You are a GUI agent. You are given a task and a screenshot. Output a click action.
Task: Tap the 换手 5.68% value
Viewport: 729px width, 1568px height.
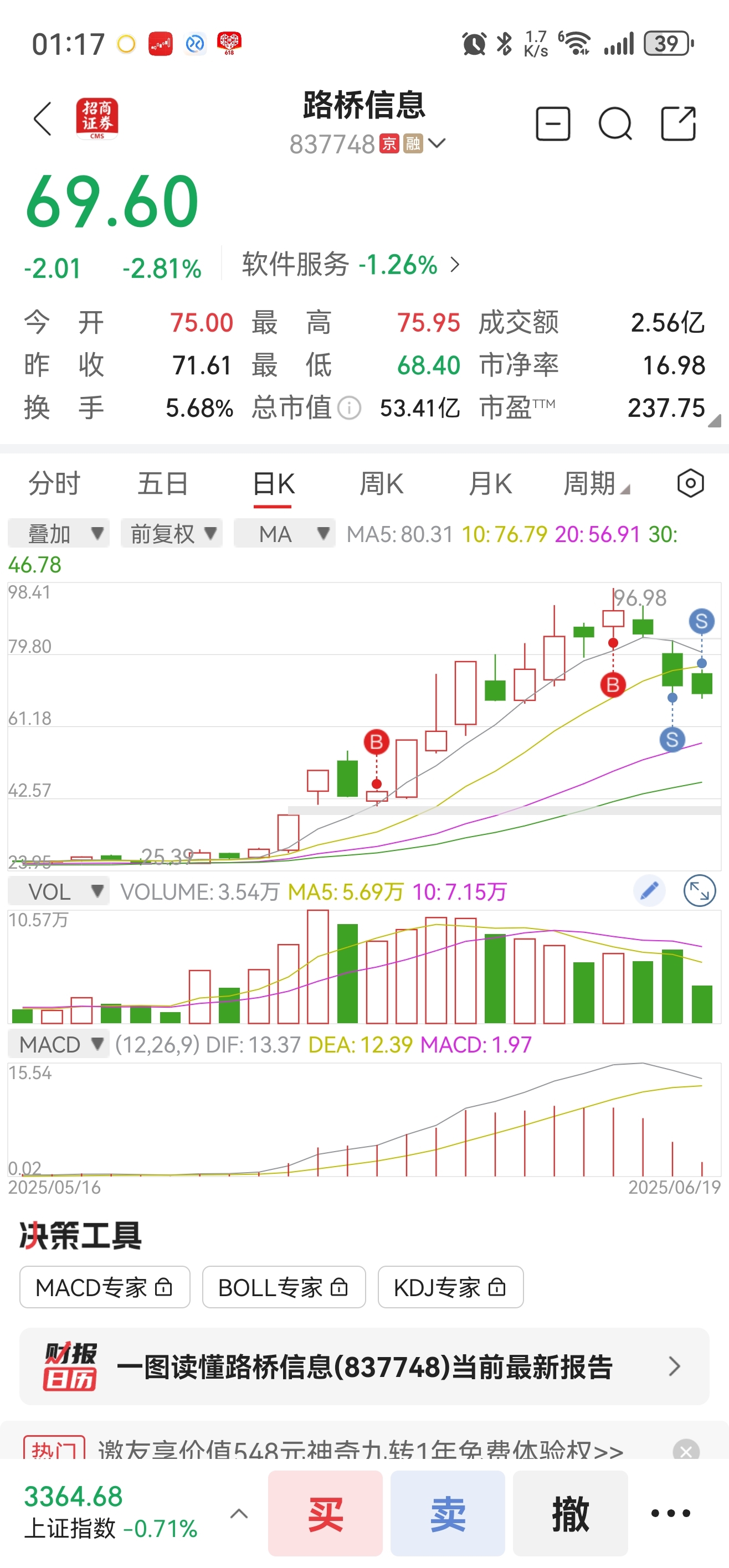pyautogui.click(x=199, y=408)
